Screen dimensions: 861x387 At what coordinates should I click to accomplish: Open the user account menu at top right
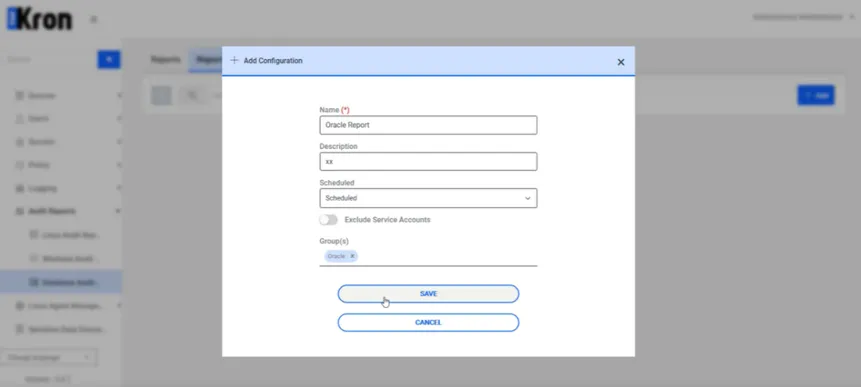804,18
